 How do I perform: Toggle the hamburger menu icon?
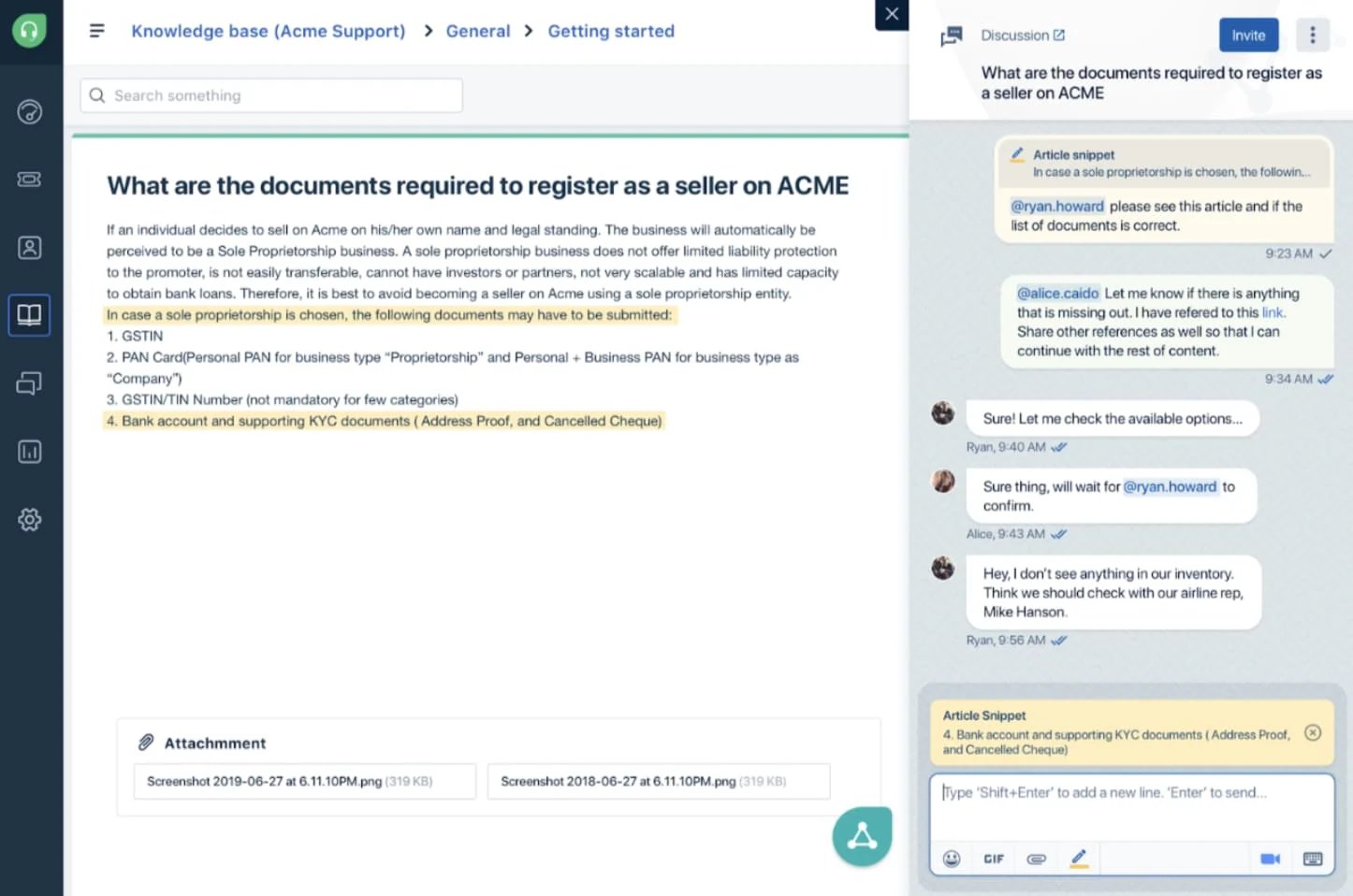tap(96, 31)
